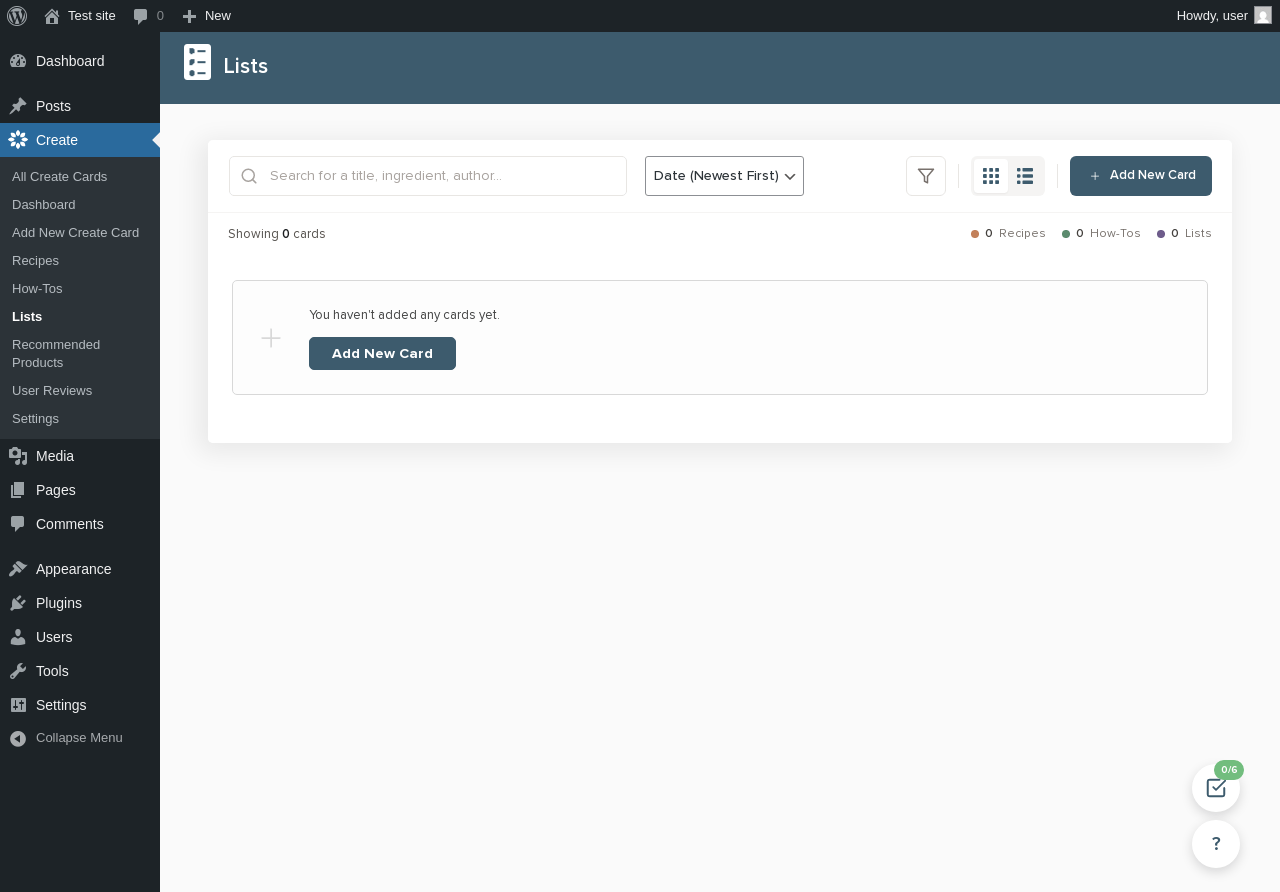1280x892 pixels.
Task: Switch to grid view layout
Action: pos(991,176)
